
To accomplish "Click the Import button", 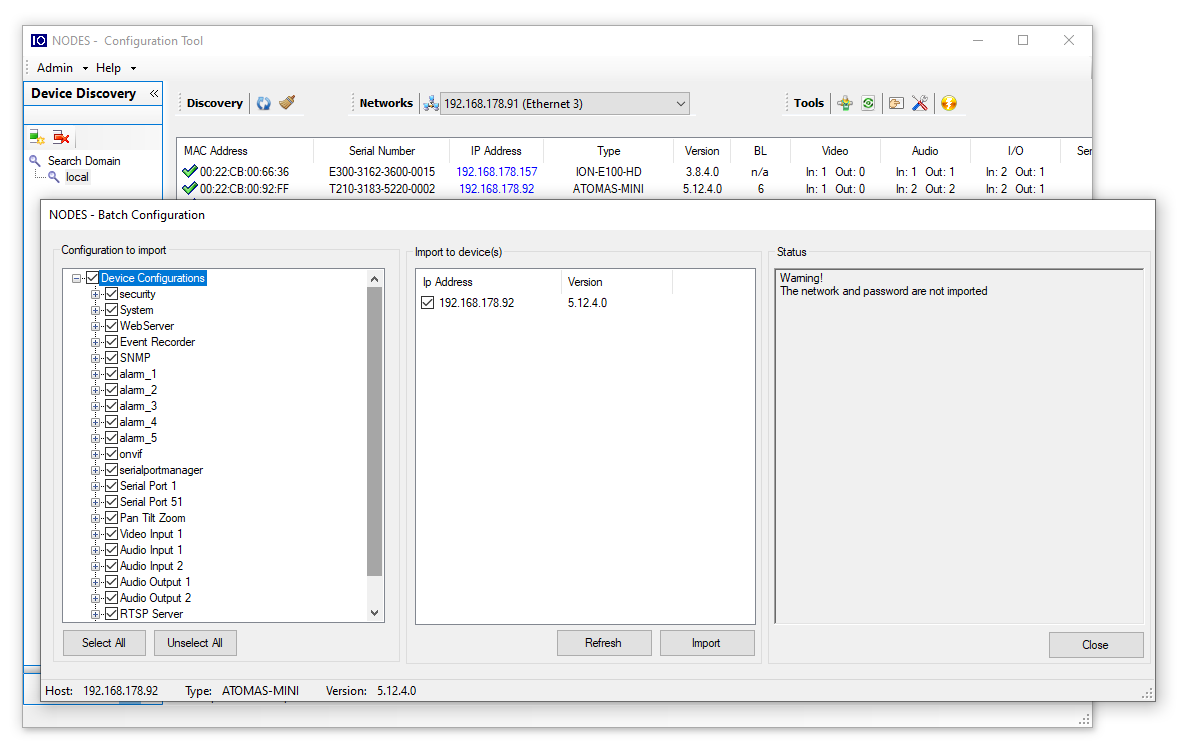I will pyautogui.click(x=706, y=643).
